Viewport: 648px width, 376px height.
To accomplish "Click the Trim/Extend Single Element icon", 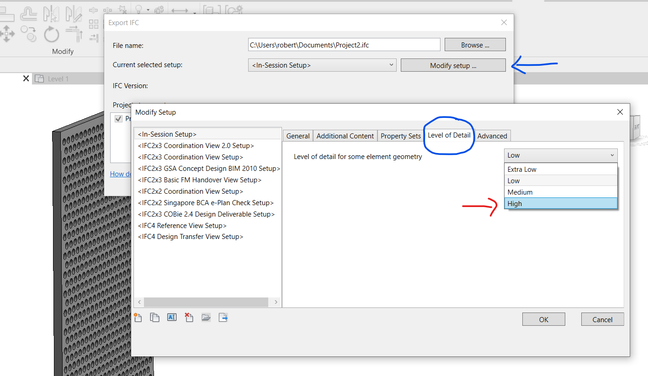I will [x=94, y=38].
